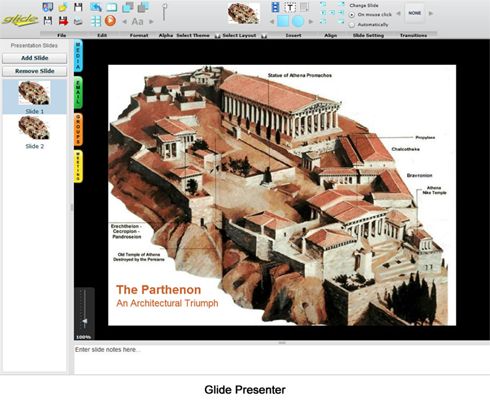The width and height of the screenshot is (490, 401).
Task: Click next font arrow beside Aa
Action: [x=151, y=22]
